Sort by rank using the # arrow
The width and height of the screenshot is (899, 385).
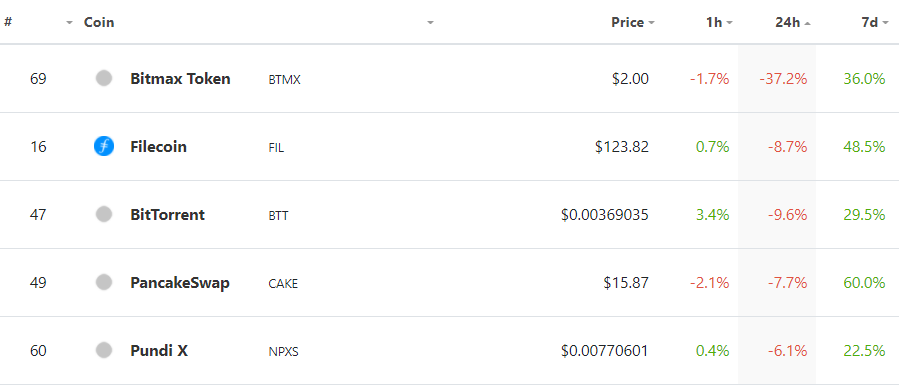pyautogui.click(x=69, y=23)
